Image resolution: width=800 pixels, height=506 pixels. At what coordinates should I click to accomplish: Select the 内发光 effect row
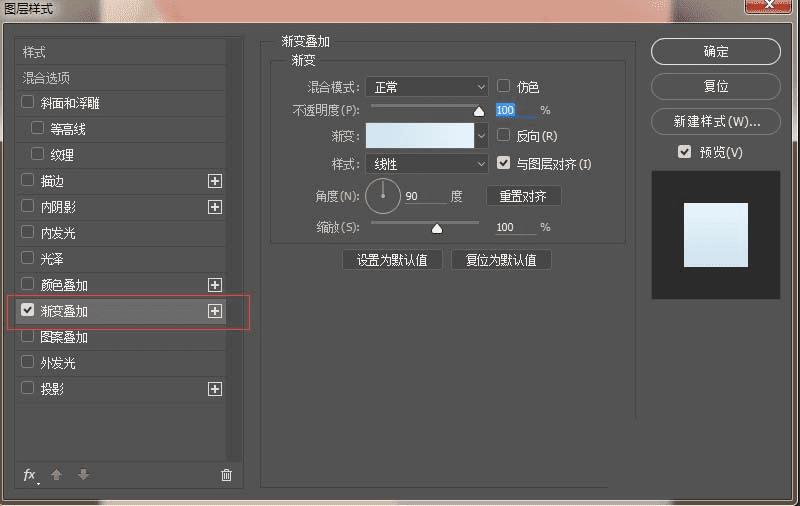coord(120,233)
